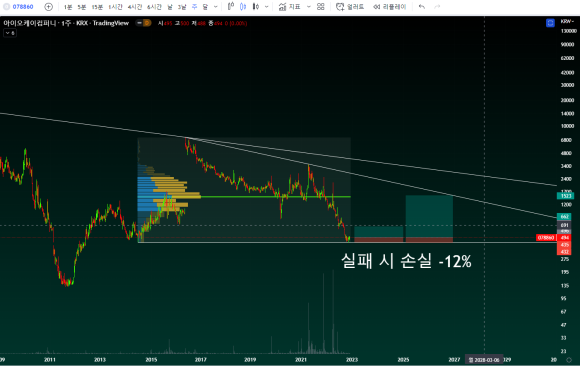The width and height of the screenshot is (580, 366).
Task: Click the 10000 price scale value
Action: (567, 126)
